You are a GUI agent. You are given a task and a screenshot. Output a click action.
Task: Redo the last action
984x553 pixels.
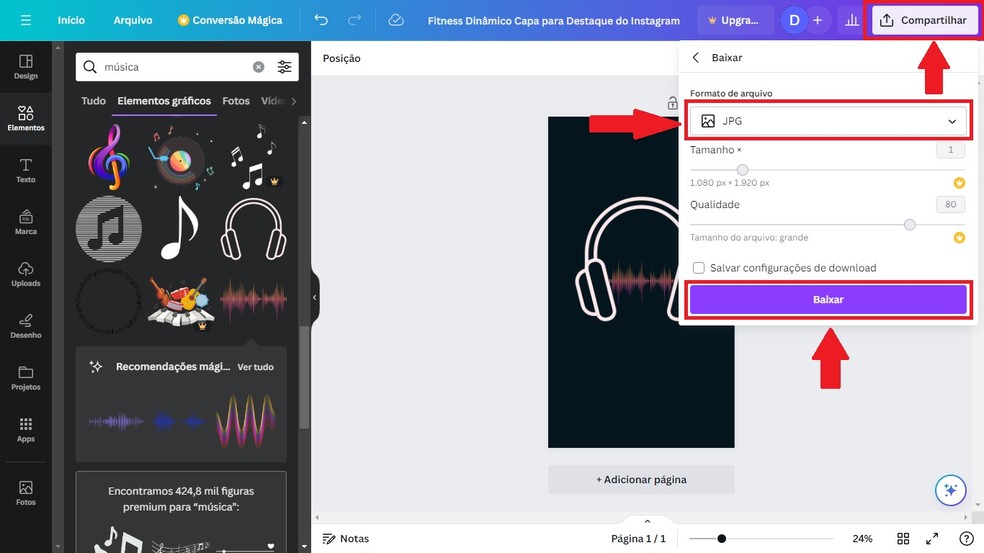[355, 20]
